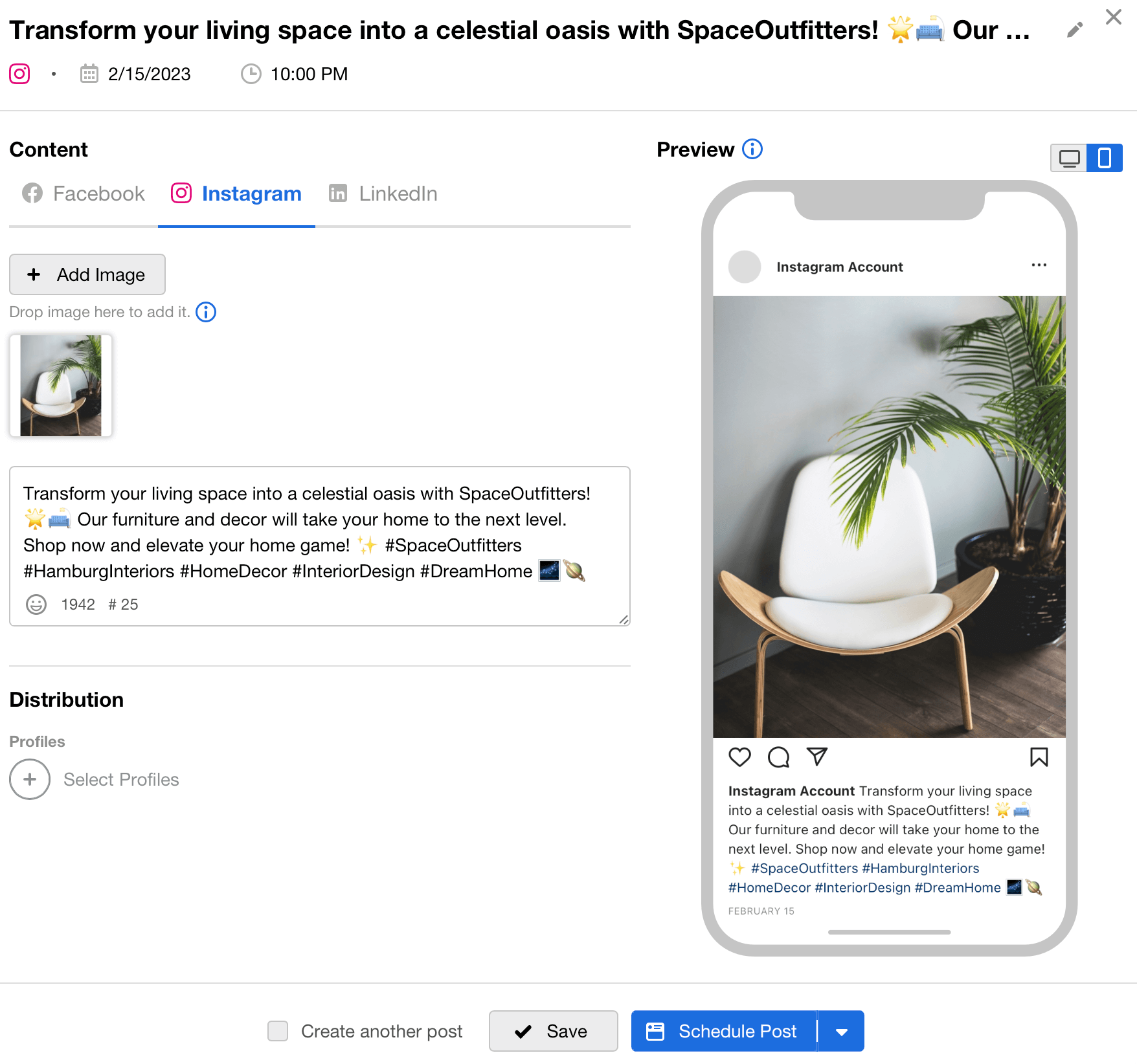Viewport: 1137px width, 1064px height.
Task: Select the chair image thumbnail
Action: pyautogui.click(x=61, y=386)
